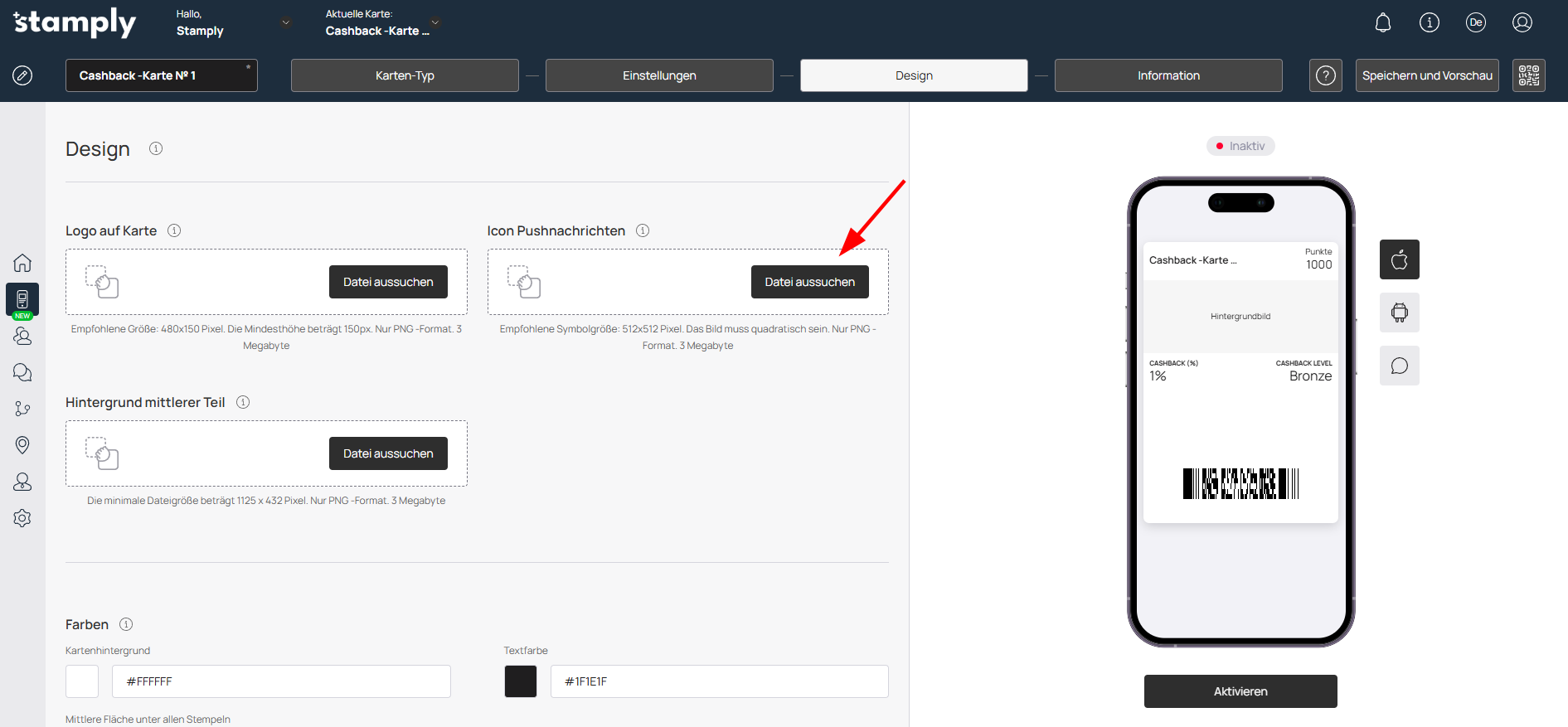Open the Textfarbe black color swatch

coord(520,681)
